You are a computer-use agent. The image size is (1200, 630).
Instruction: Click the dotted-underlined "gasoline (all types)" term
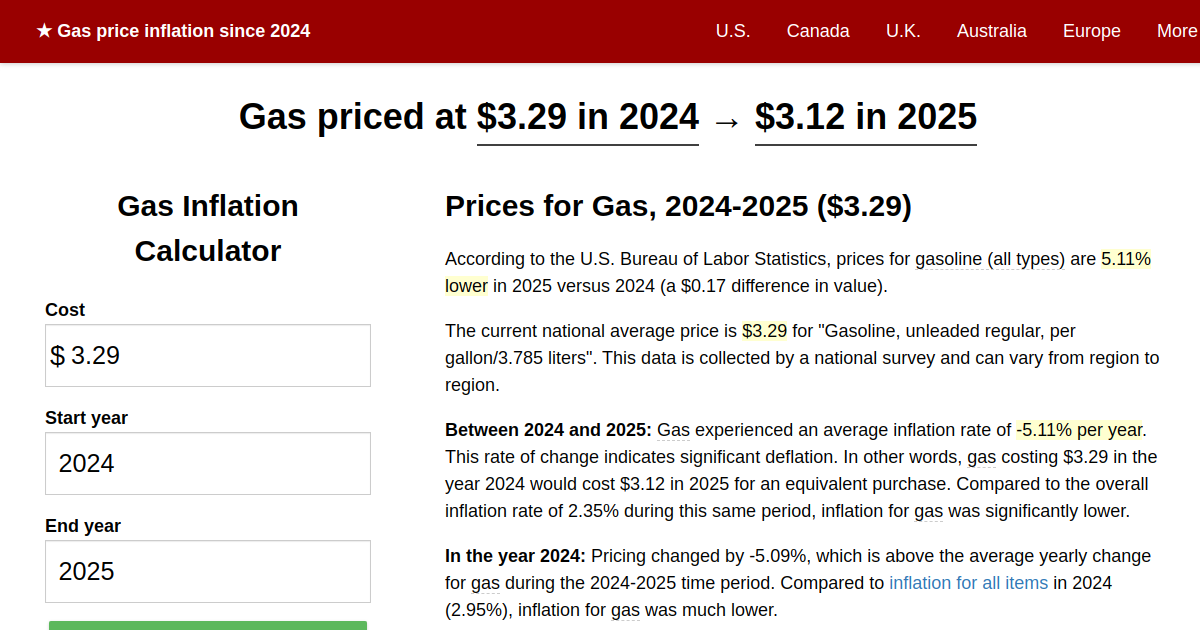tap(990, 258)
